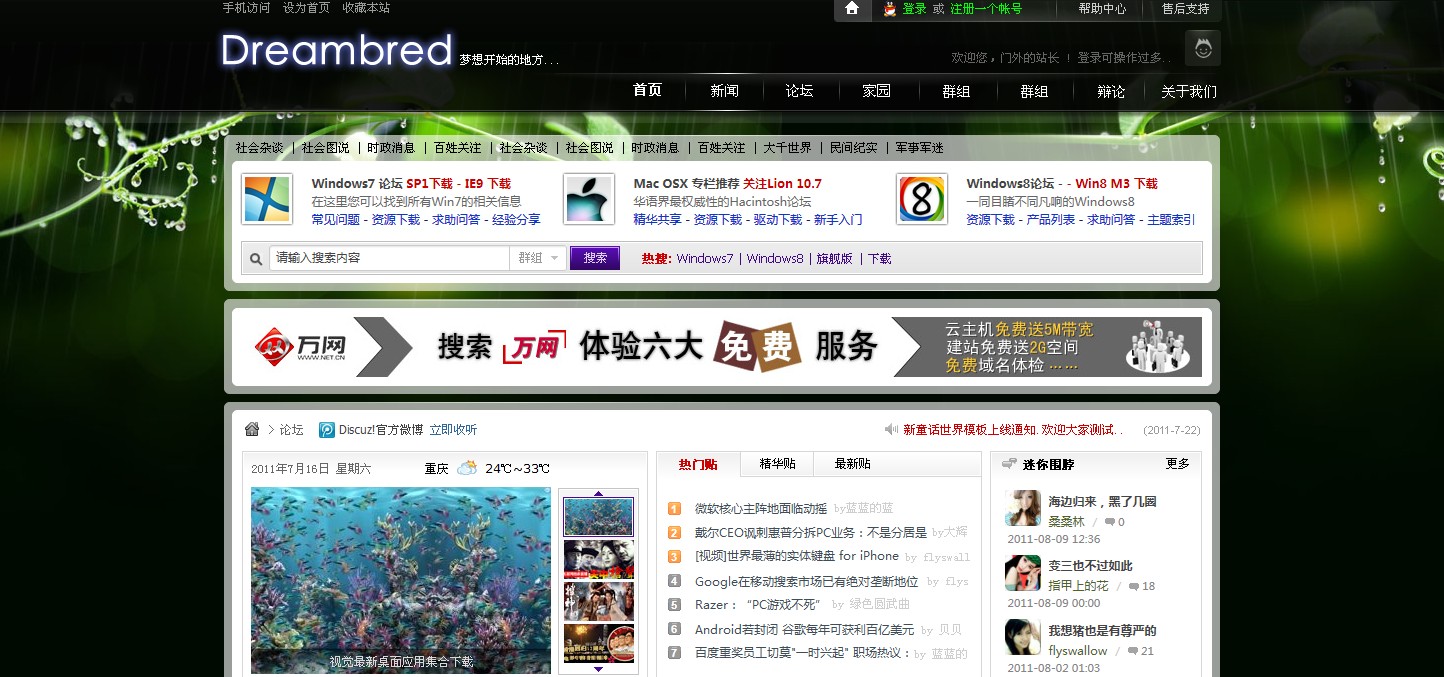Viewport: 1444px width, 677px height.
Task: Open the 民间纪实 sub-navigation link
Action: (x=853, y=148)
